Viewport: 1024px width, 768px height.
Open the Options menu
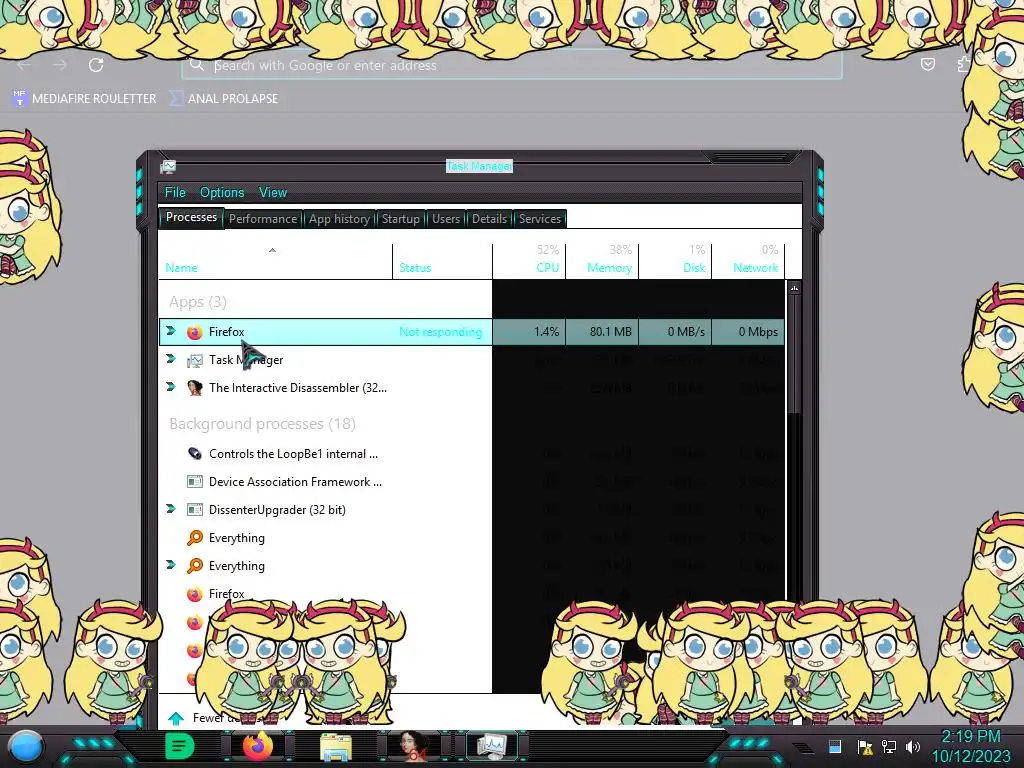222,193
